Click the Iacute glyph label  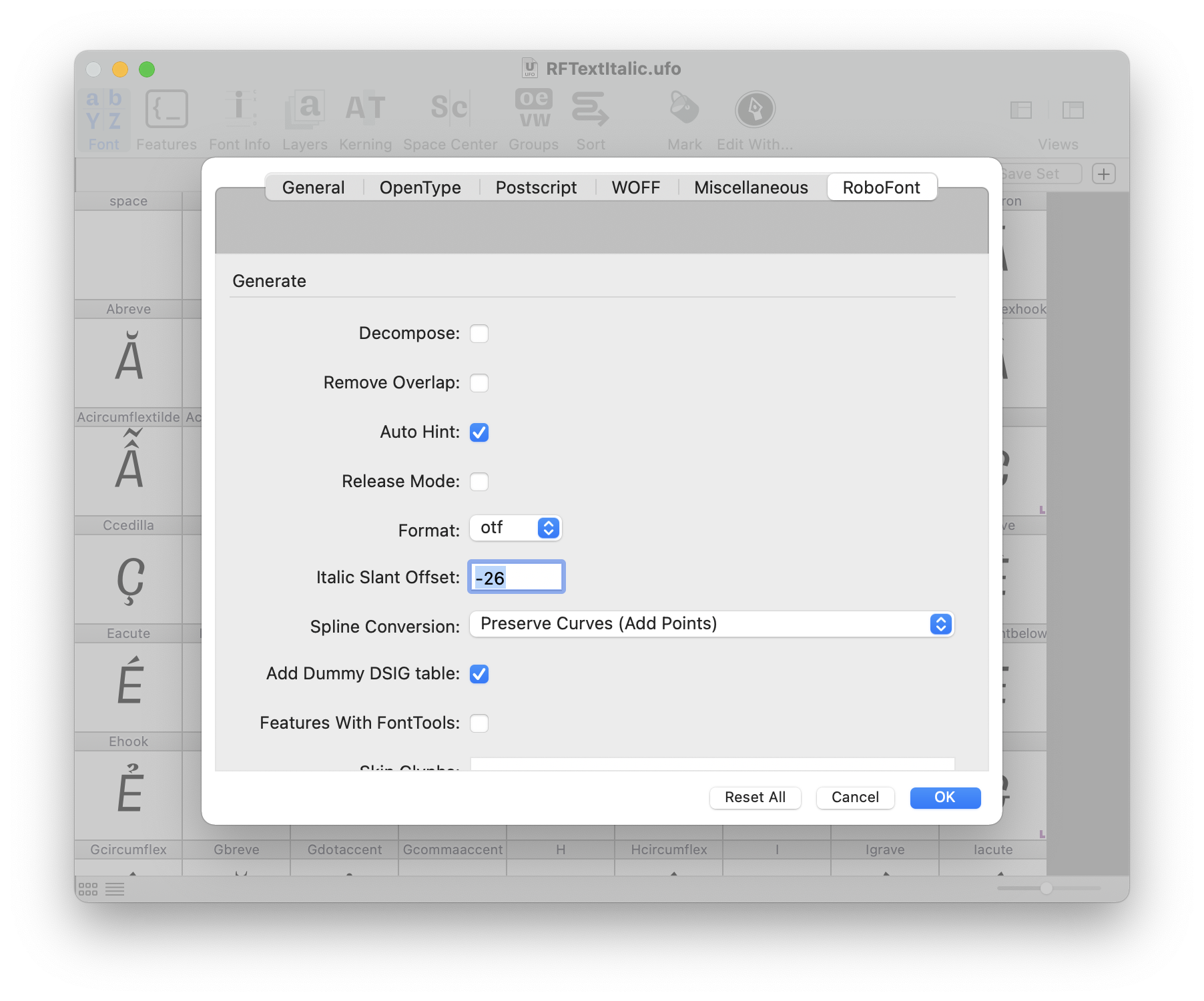pyautogui.click(x=993, y=850)
